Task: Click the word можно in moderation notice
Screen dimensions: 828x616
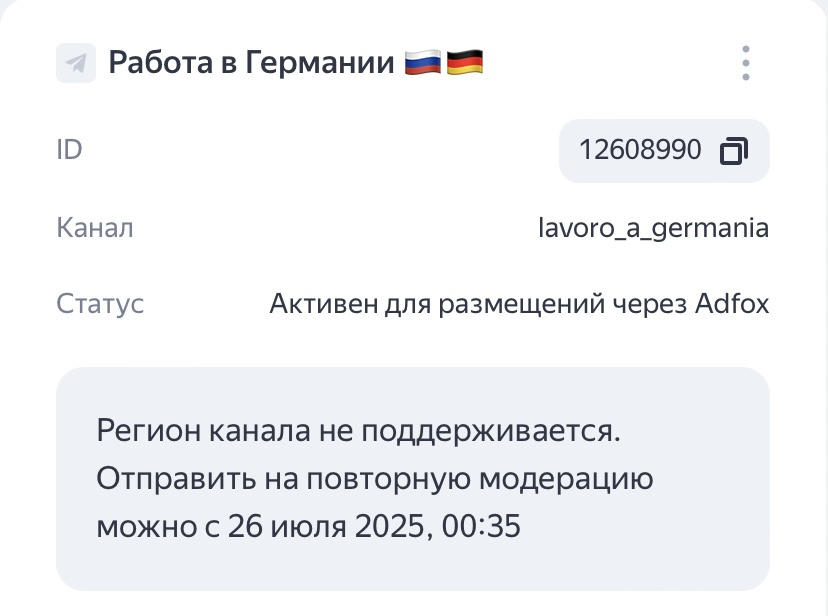Action: [147, 527]
